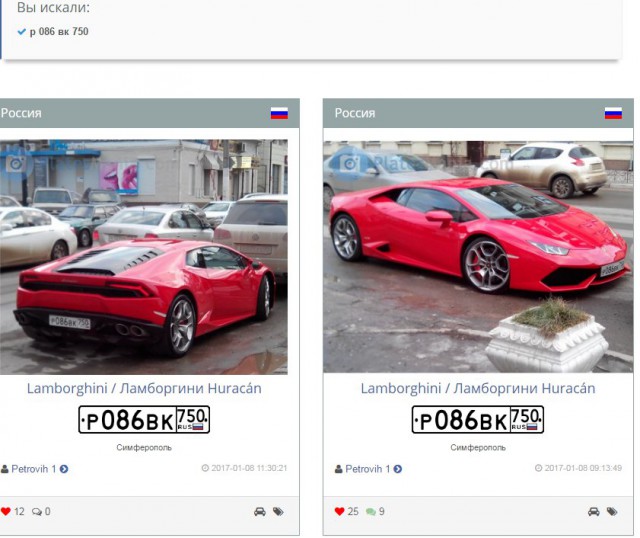This screenshot has width=640, height=538.
Task: Like the left card with 12 hearts
Action: tap(6, 511)
